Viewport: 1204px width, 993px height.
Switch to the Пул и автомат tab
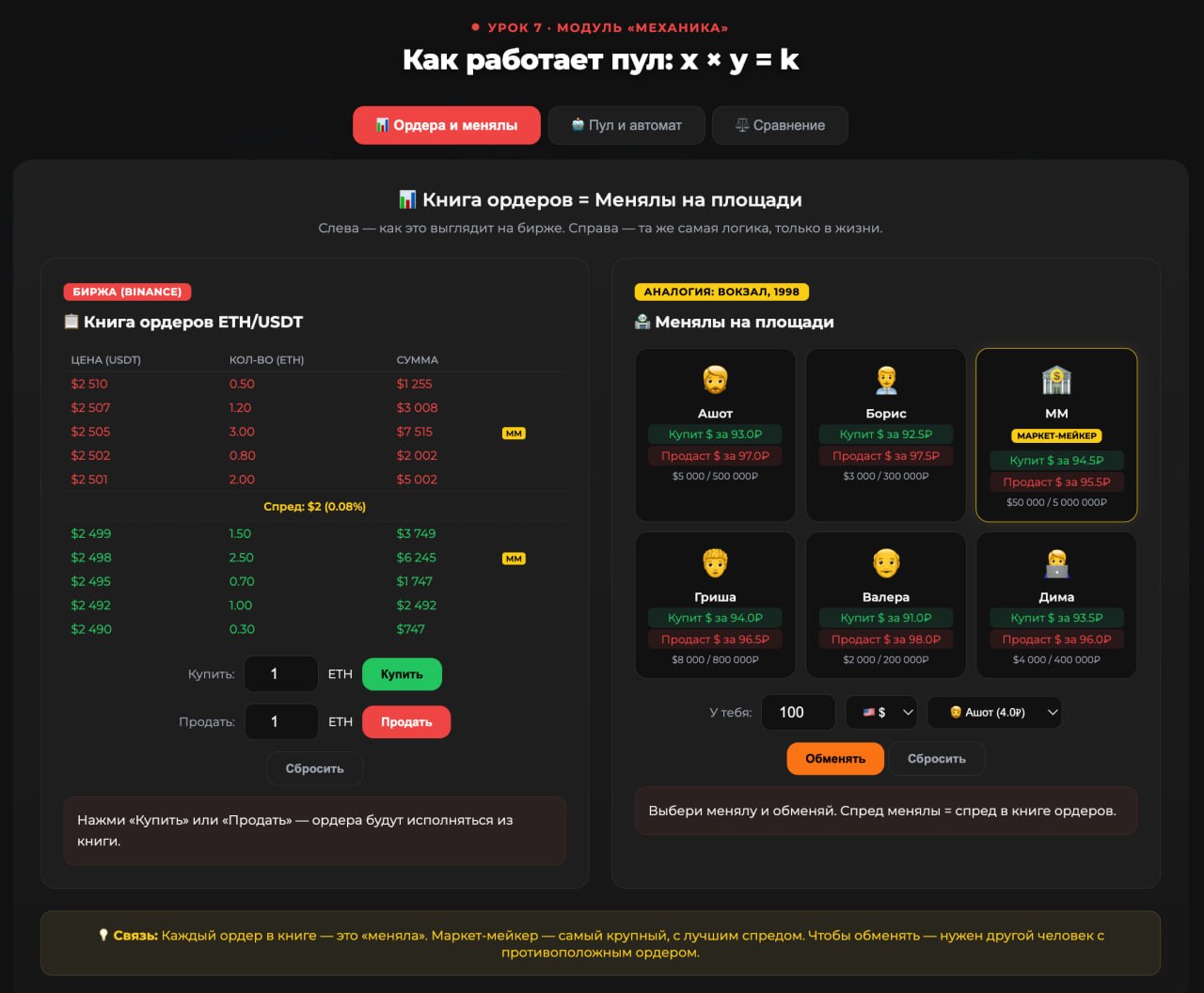click(x=626, y=125)
